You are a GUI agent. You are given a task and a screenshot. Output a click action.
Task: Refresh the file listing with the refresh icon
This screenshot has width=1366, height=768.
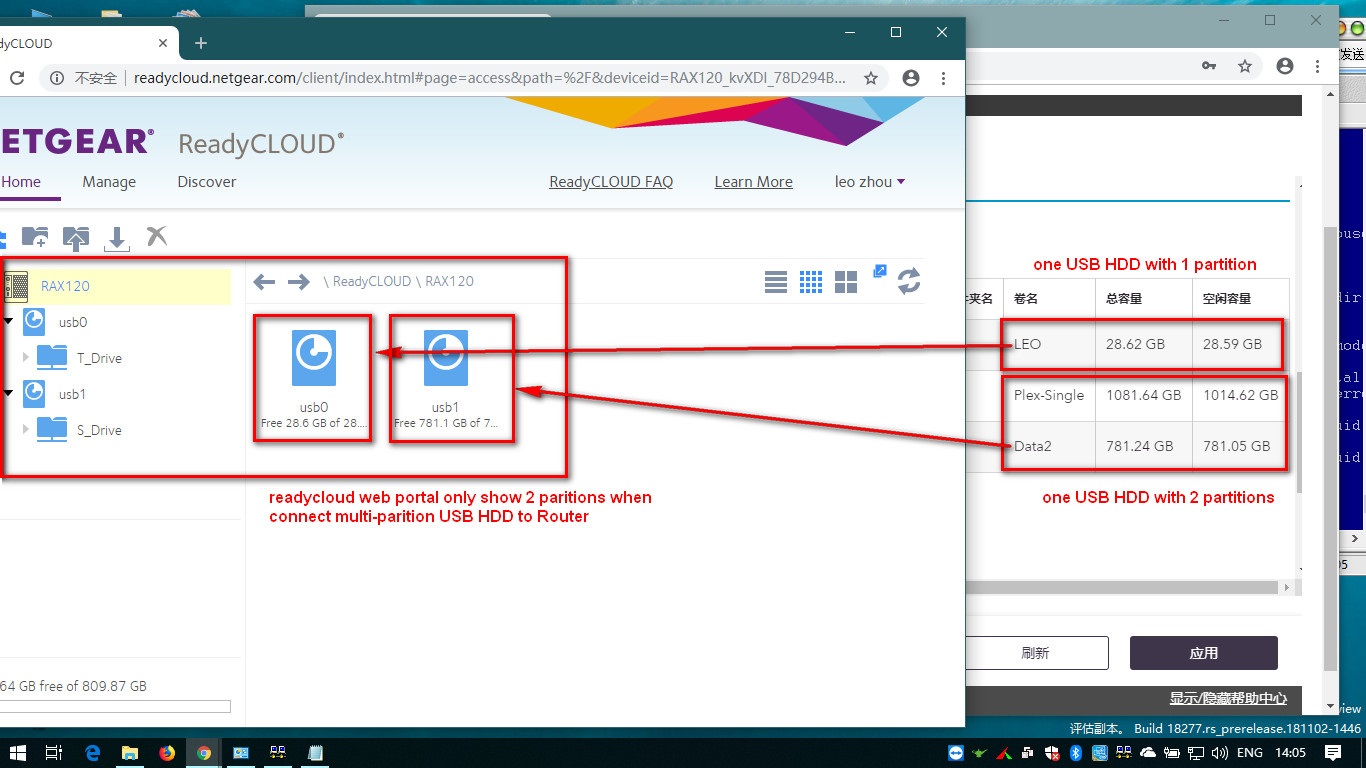click(908, 281)
